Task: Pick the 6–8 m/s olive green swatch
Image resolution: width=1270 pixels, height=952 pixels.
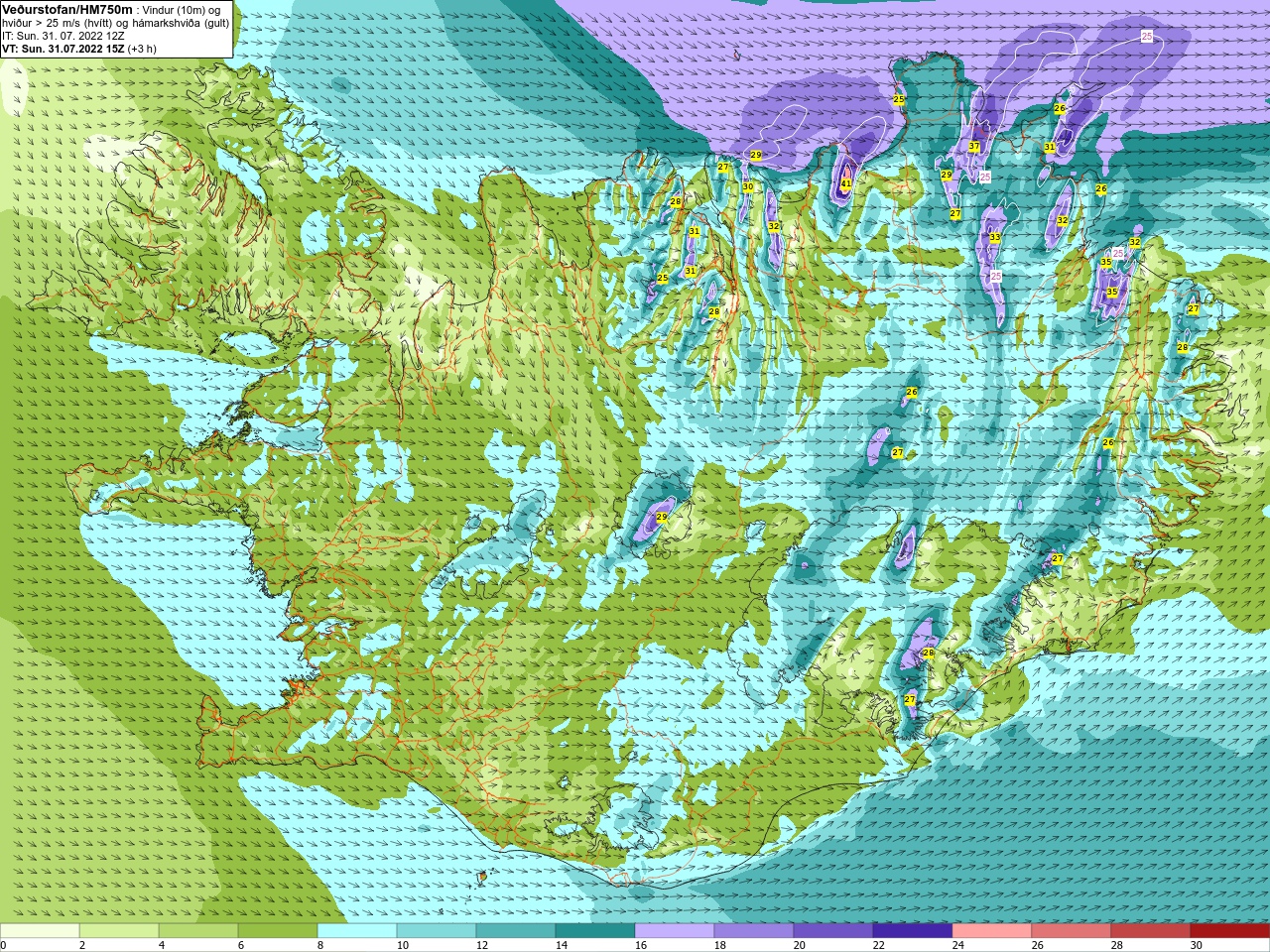Action: 278,931
